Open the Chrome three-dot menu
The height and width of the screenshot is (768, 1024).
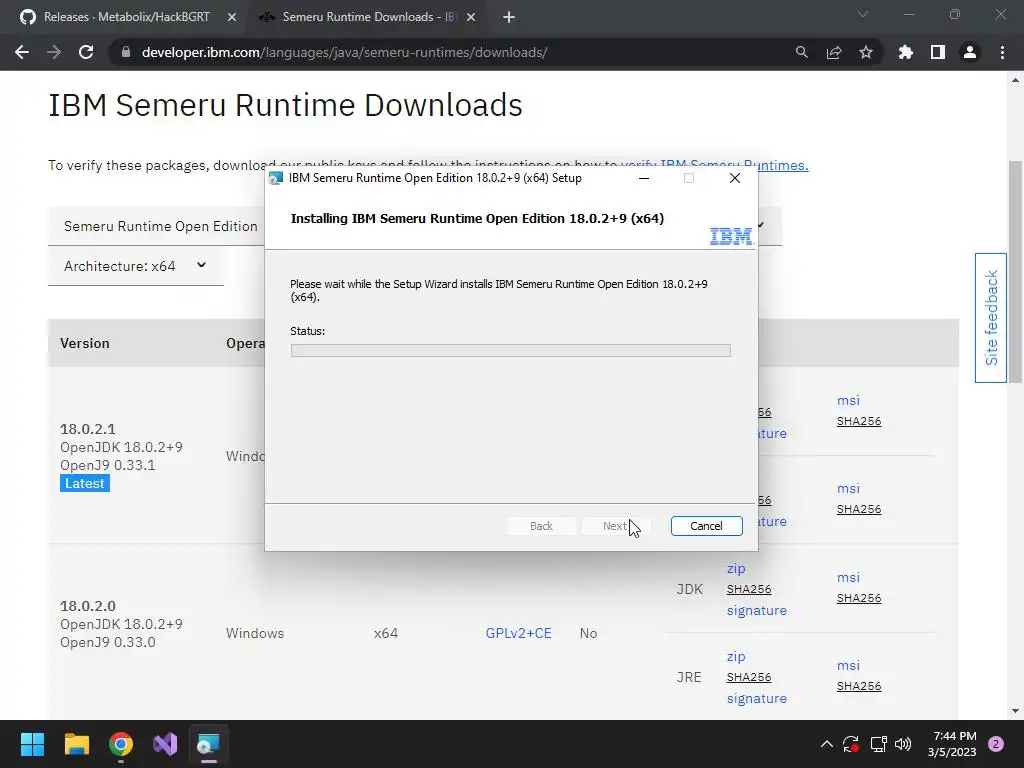pos(1002,52)
